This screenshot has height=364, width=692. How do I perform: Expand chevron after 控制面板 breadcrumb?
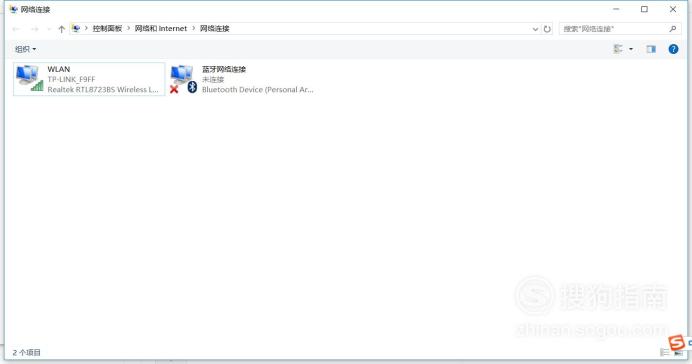click(x=128, y=29)
